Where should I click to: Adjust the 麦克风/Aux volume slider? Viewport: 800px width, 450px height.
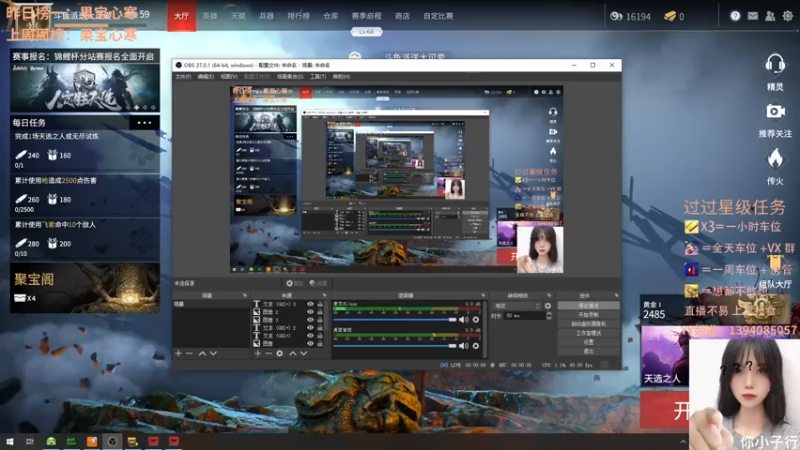[395, 320]
